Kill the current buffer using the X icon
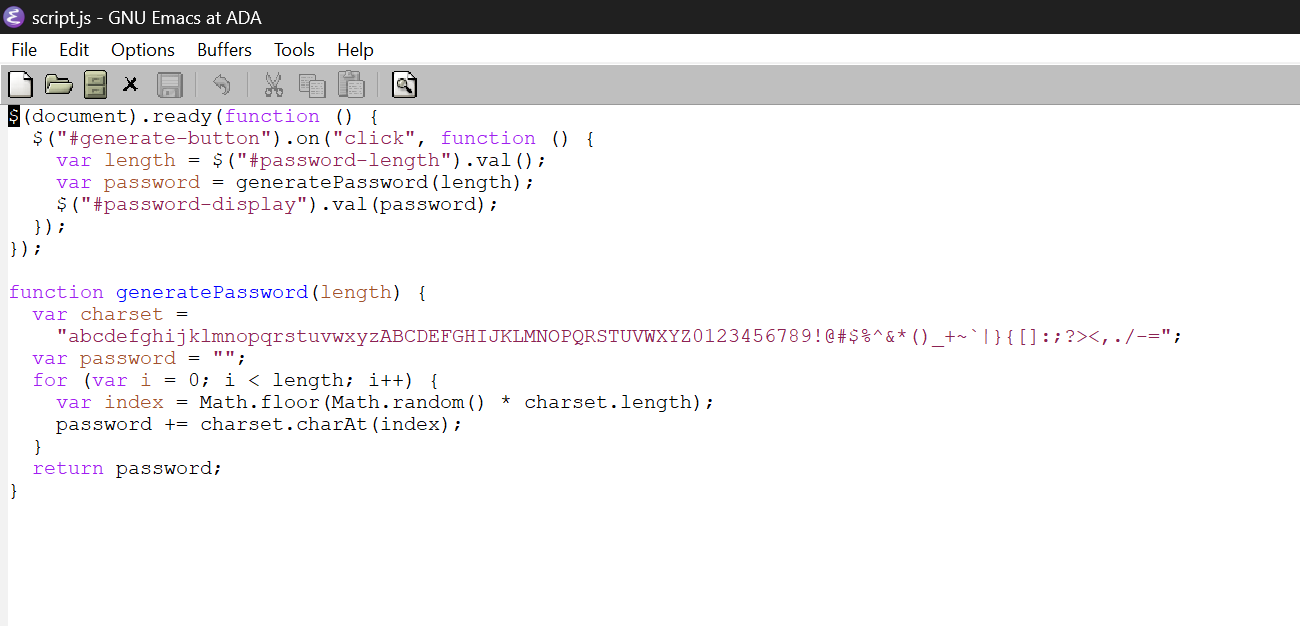Screen dimensions: 1300x626 pyautogui.click(x=130, y=84)
